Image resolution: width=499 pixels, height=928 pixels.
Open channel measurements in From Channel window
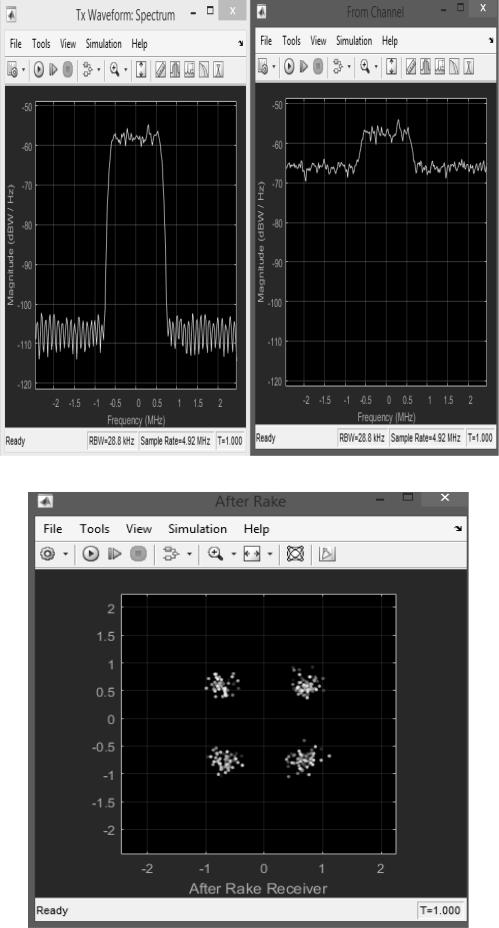[440, 66]
